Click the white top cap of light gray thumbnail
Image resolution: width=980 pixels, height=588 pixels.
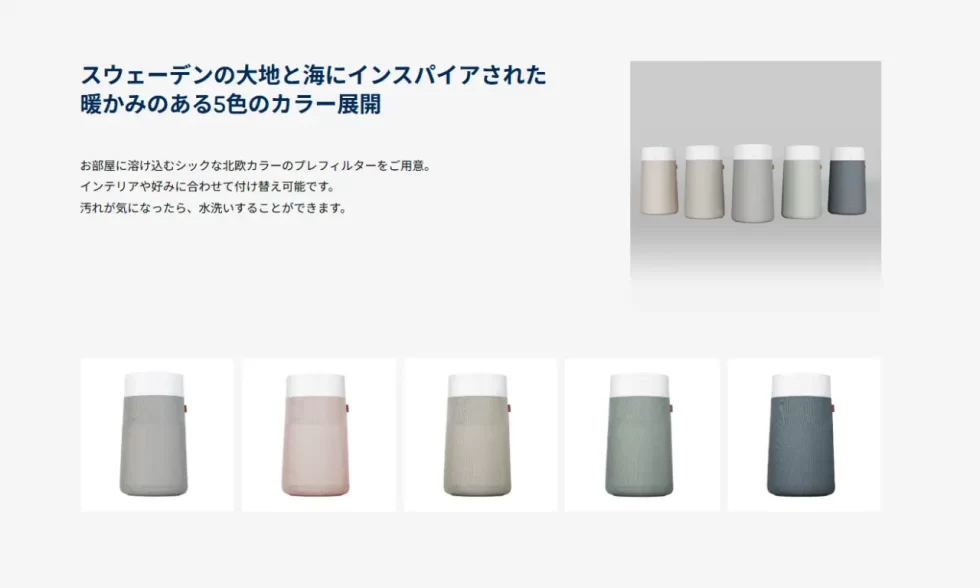tap(154, 384)
